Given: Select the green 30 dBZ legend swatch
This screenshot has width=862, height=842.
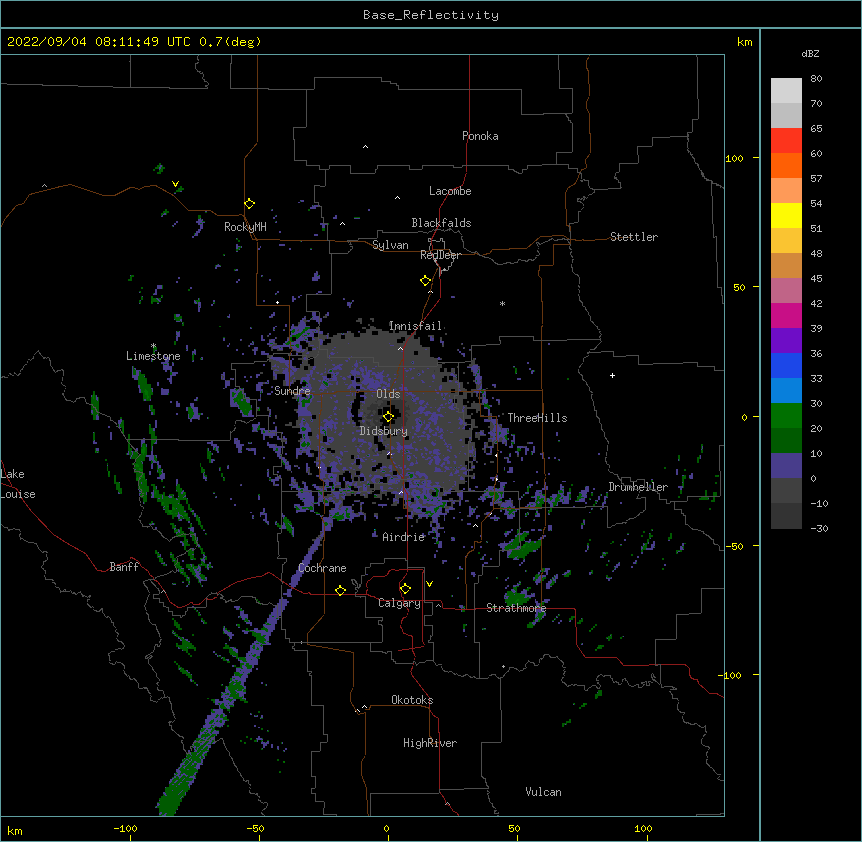Looking at the screenshot, I should point(786,416).
